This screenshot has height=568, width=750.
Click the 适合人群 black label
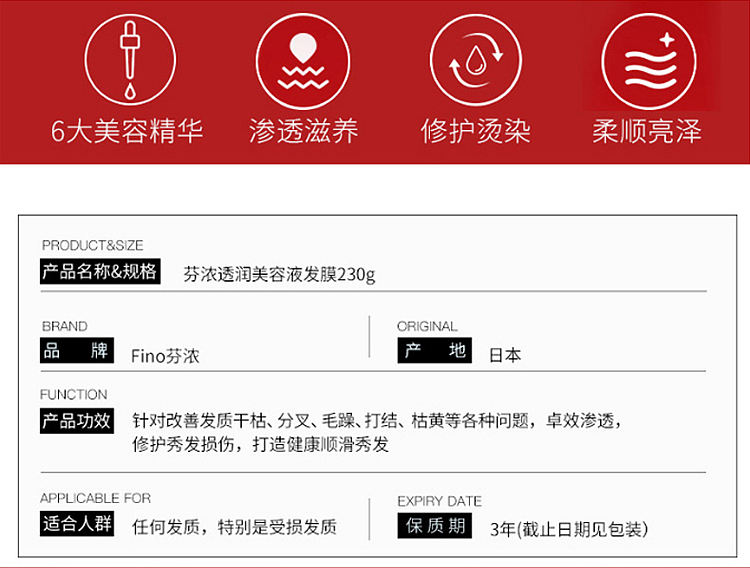pyautogui.click(x=77, y=524)
